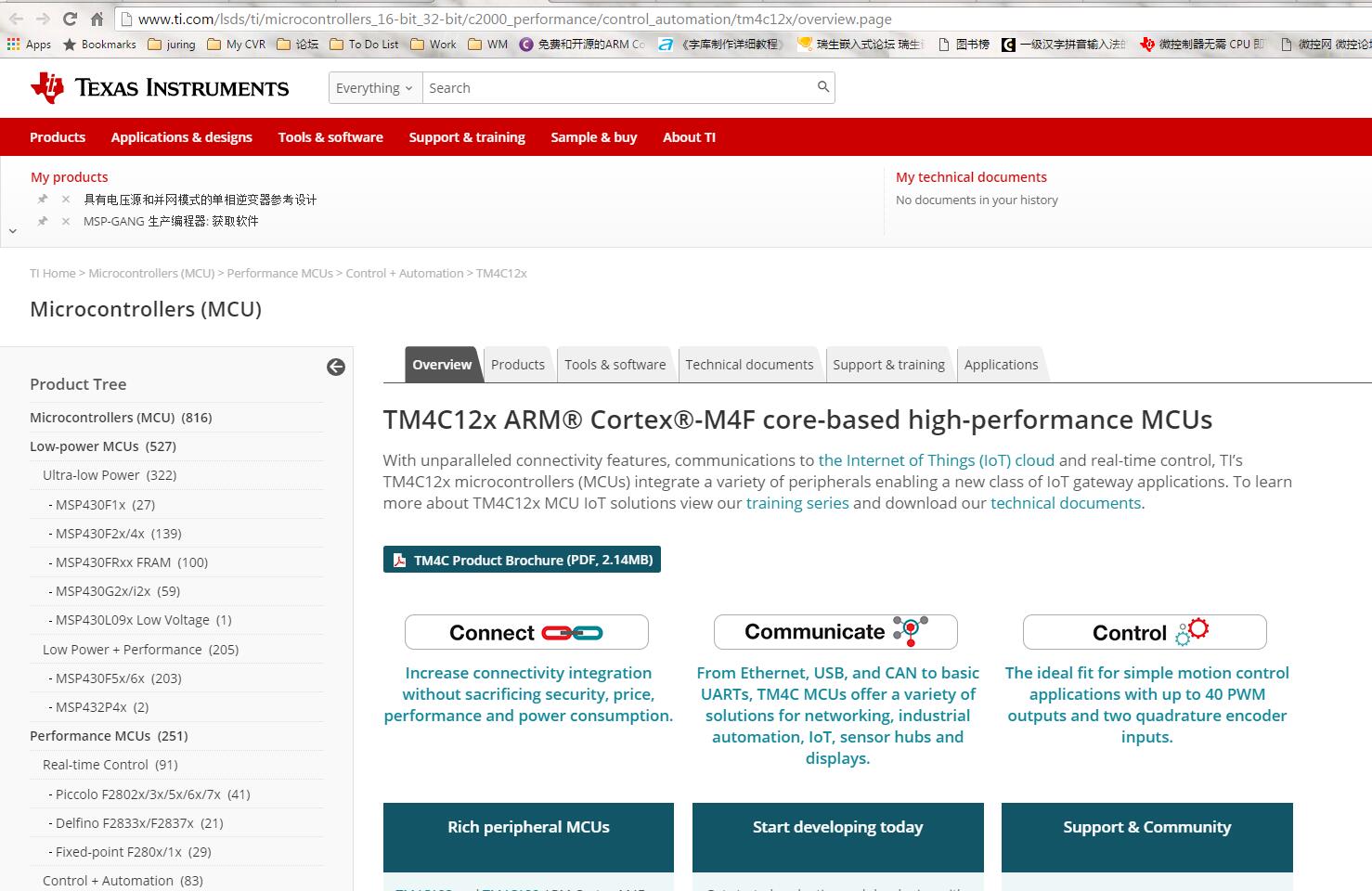The height and width of the screenshot is (891, 1372).
Task: Reload the page with the refresh icon
Action: (x=70, y=19)
